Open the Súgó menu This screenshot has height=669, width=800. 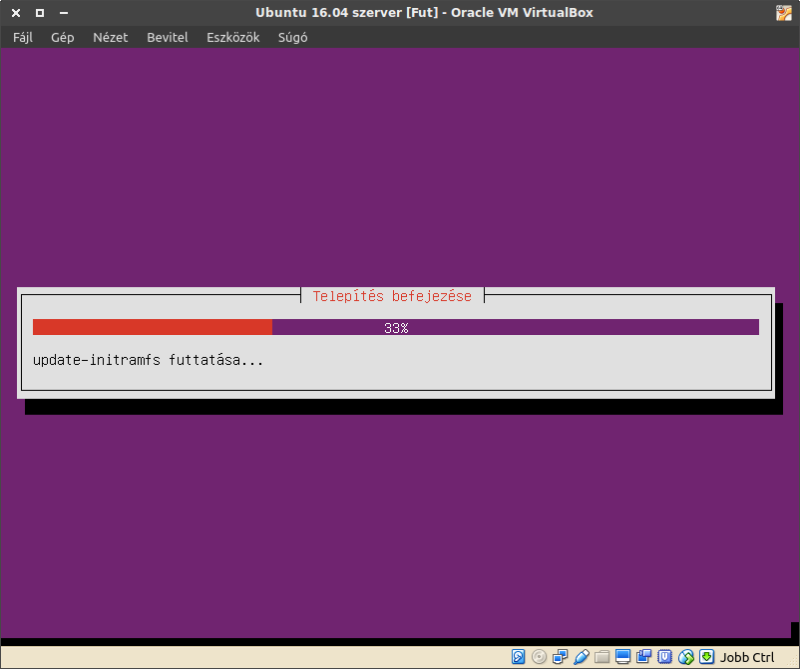point(292,37)
